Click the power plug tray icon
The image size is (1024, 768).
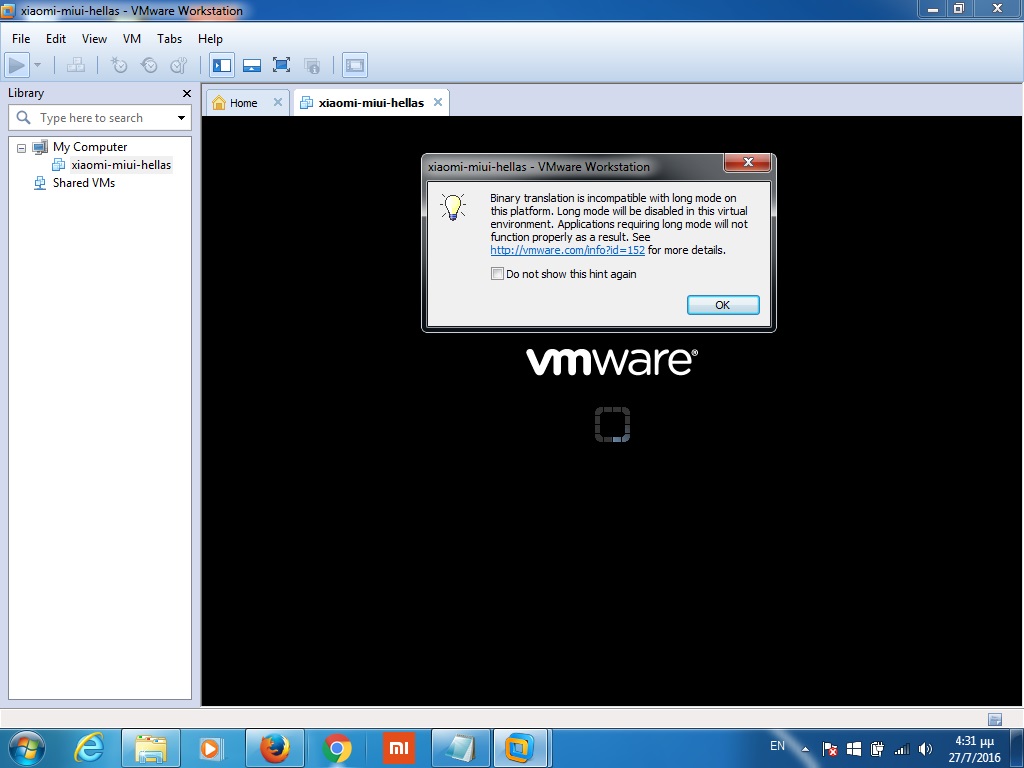(877, 749)
